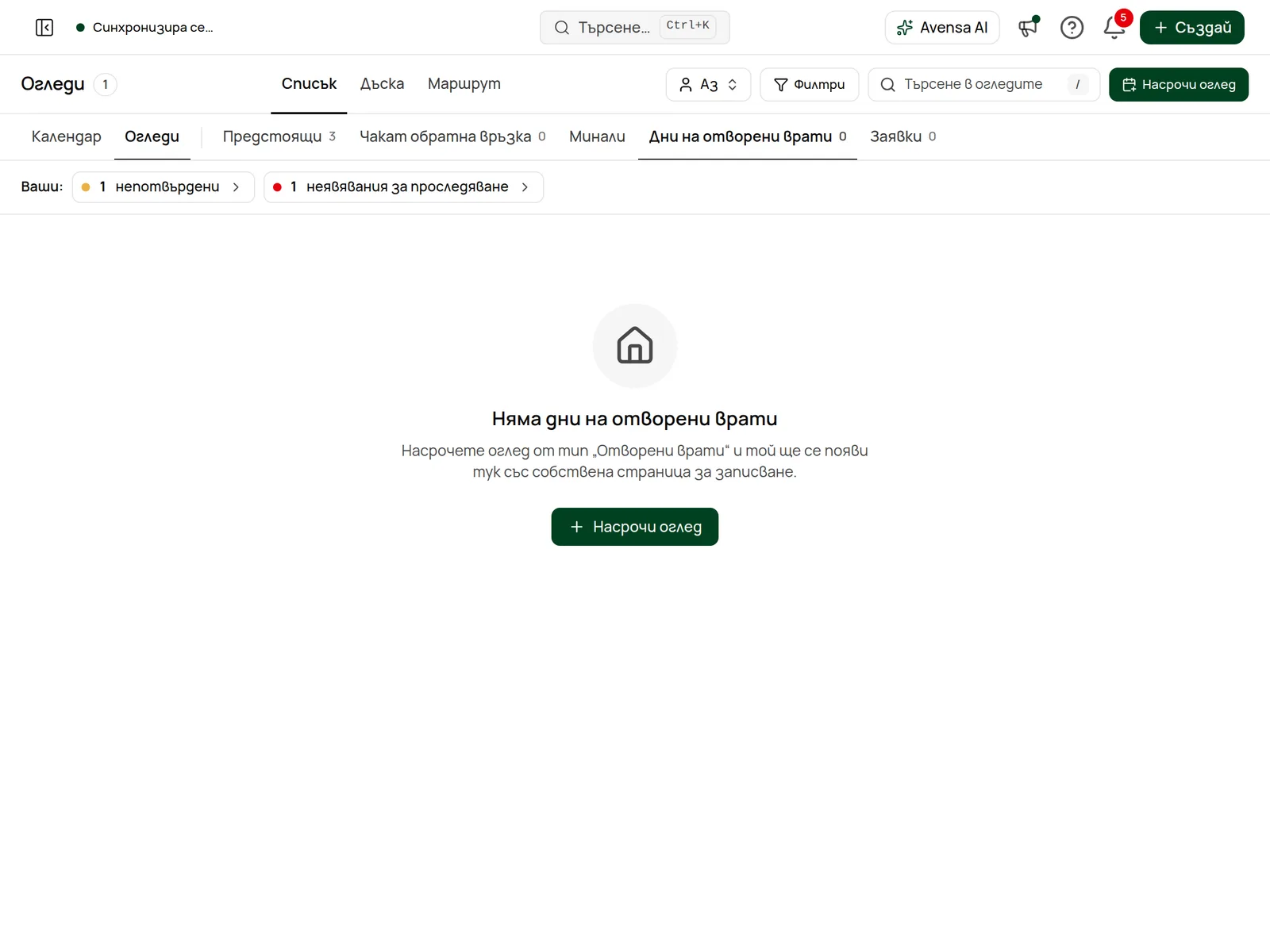Select the Огледи sub-tab
The width and height of the screenshot is (1270, 952).
click(x=152, y=136)
